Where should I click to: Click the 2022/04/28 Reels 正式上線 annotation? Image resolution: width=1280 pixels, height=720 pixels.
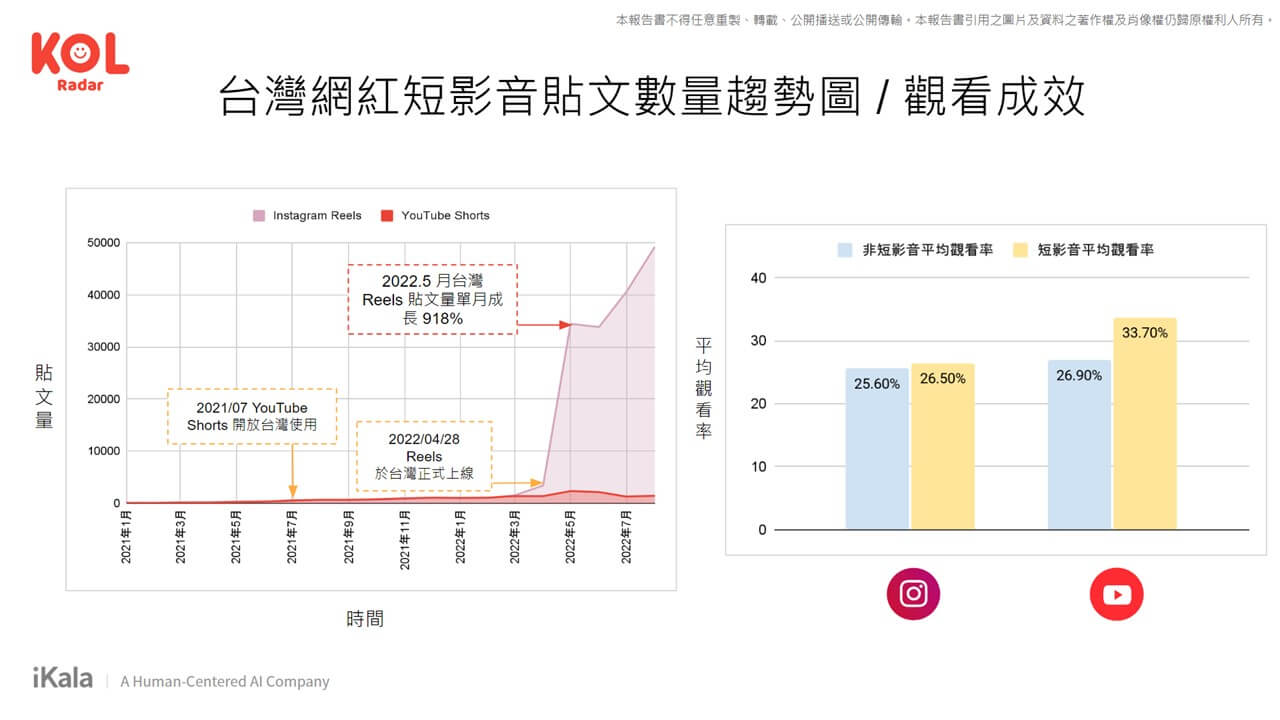pos(425,456)
